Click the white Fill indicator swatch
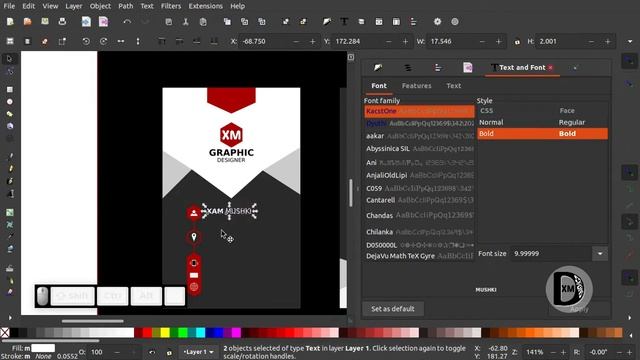640x360 pixels. 43,348
